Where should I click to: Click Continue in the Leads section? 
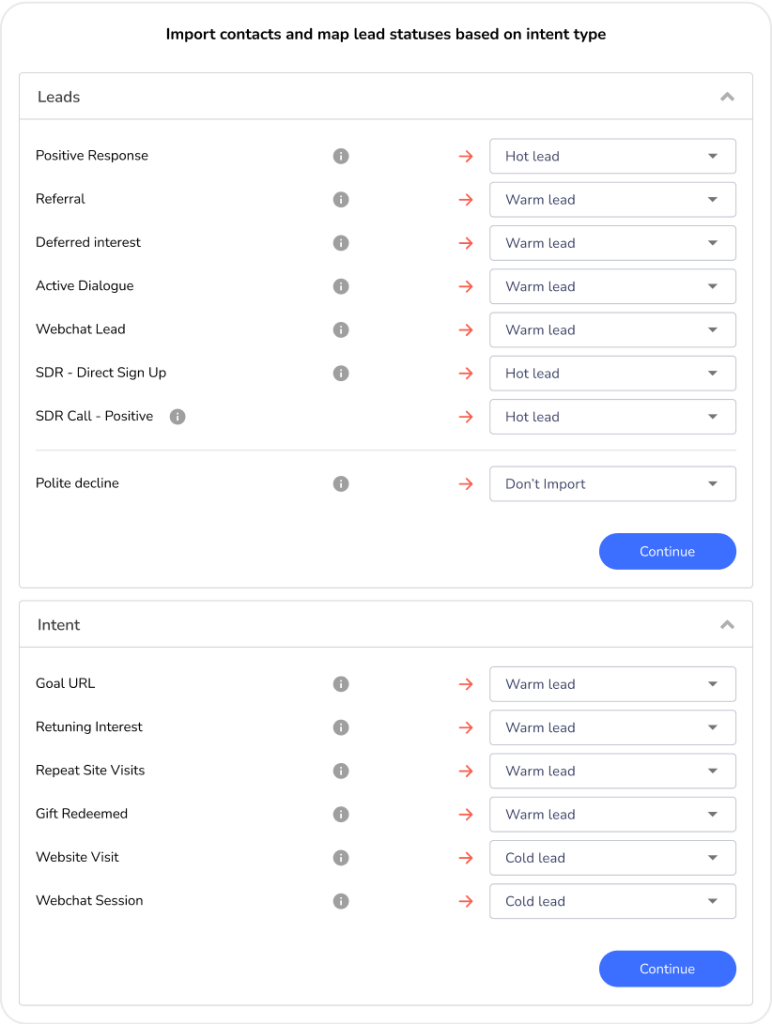click(667, 552)
